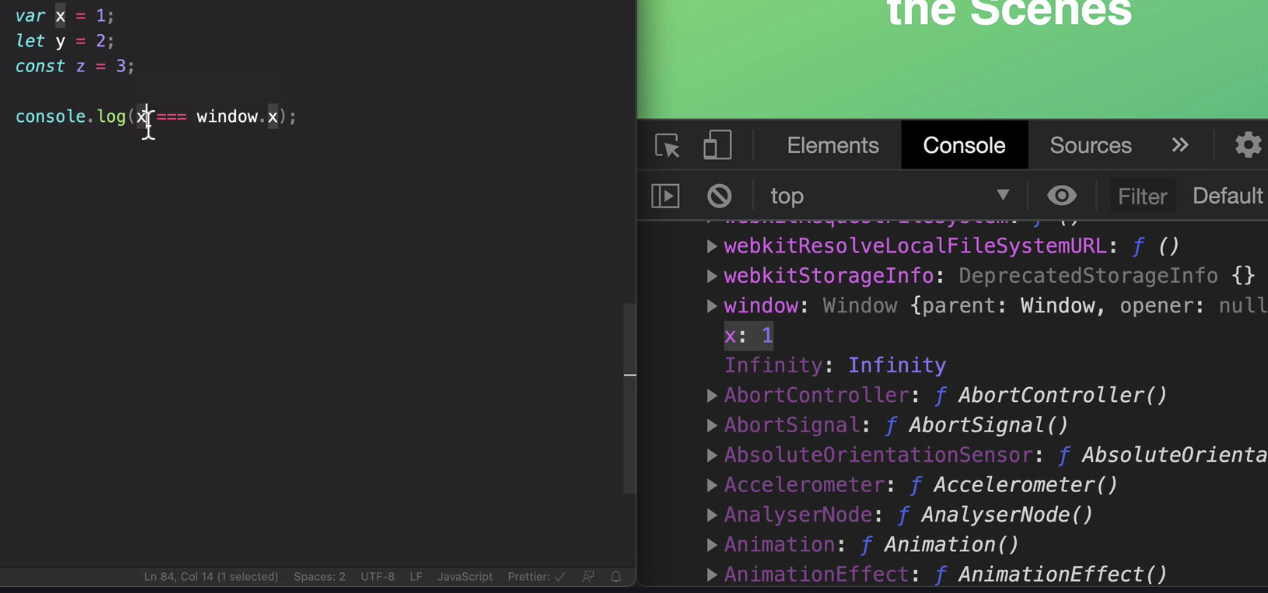Expand Animation entry
The height and width of the screenshot is (593, 1268).
click(712, 546)
